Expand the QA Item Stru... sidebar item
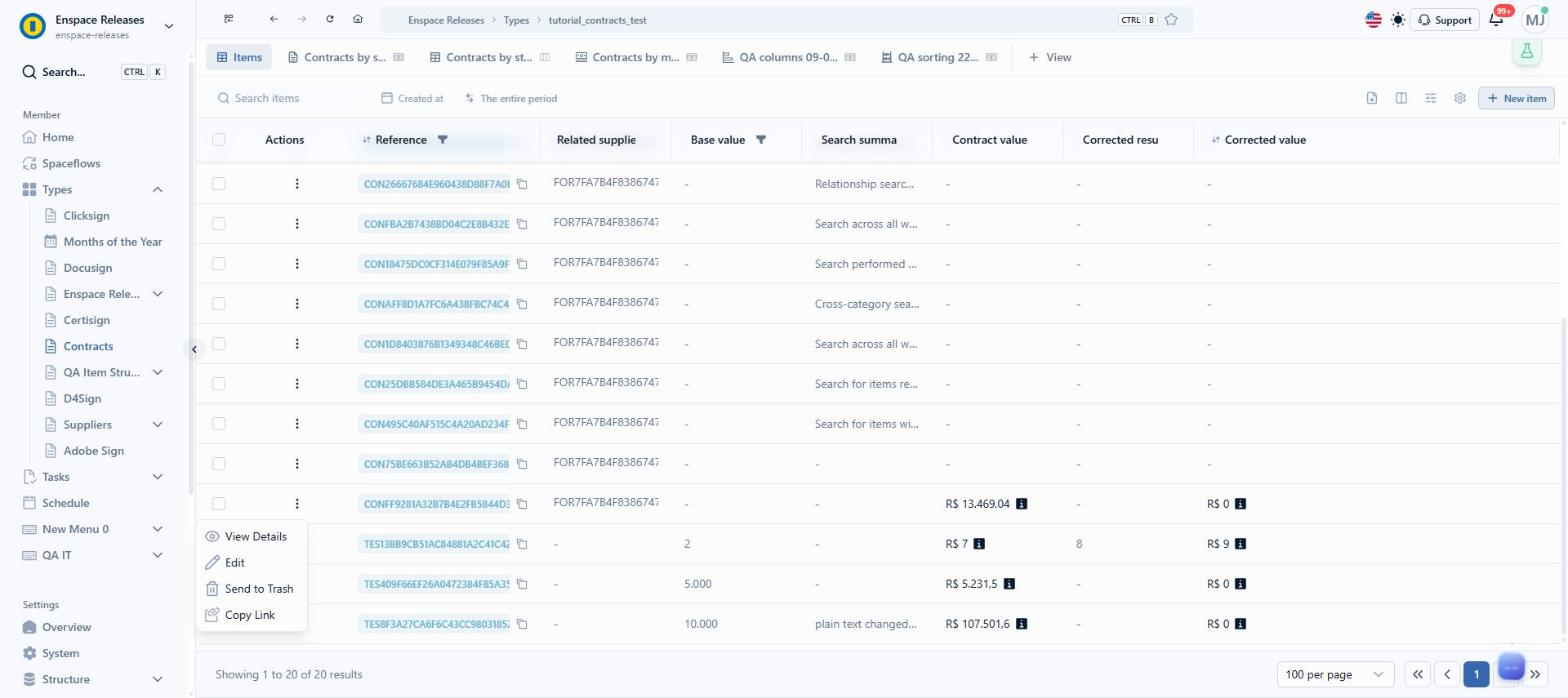The width and height of the screenshot is (1568, 698). coord(157,372)
